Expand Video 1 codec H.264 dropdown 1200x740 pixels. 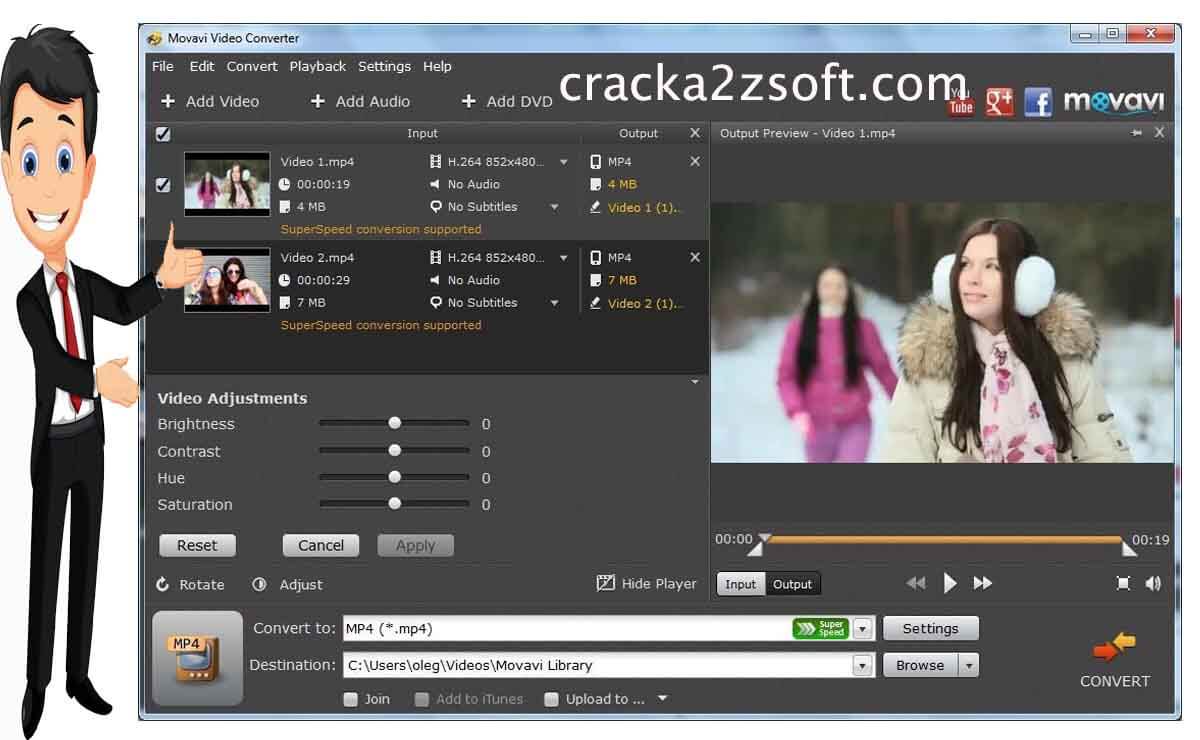click(564, 162)
